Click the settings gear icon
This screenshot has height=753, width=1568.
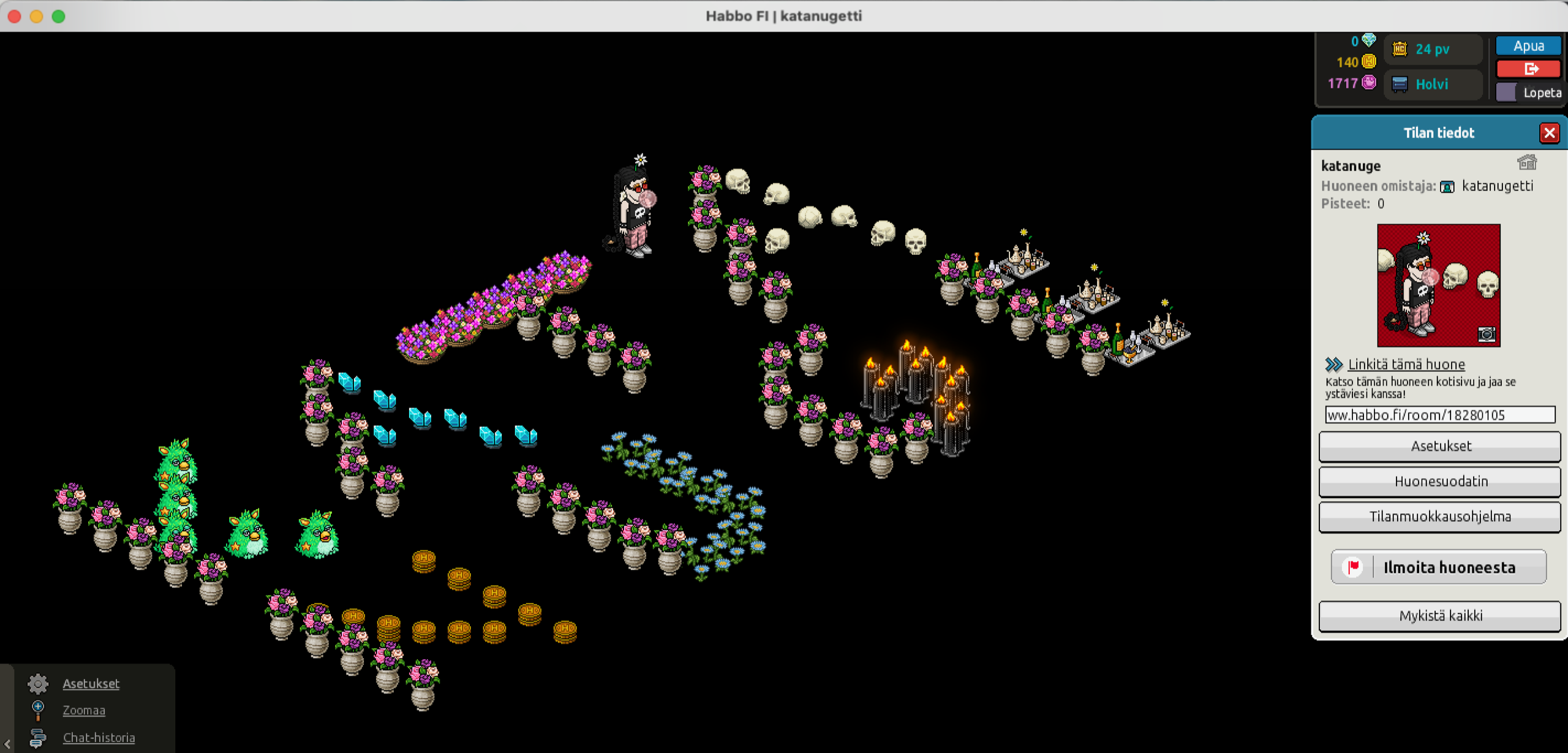pyautogui.click(x=38, y=683)
